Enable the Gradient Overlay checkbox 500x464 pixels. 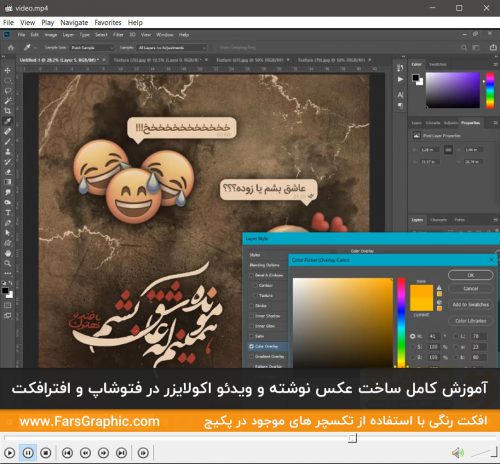[x=251, y=356]
